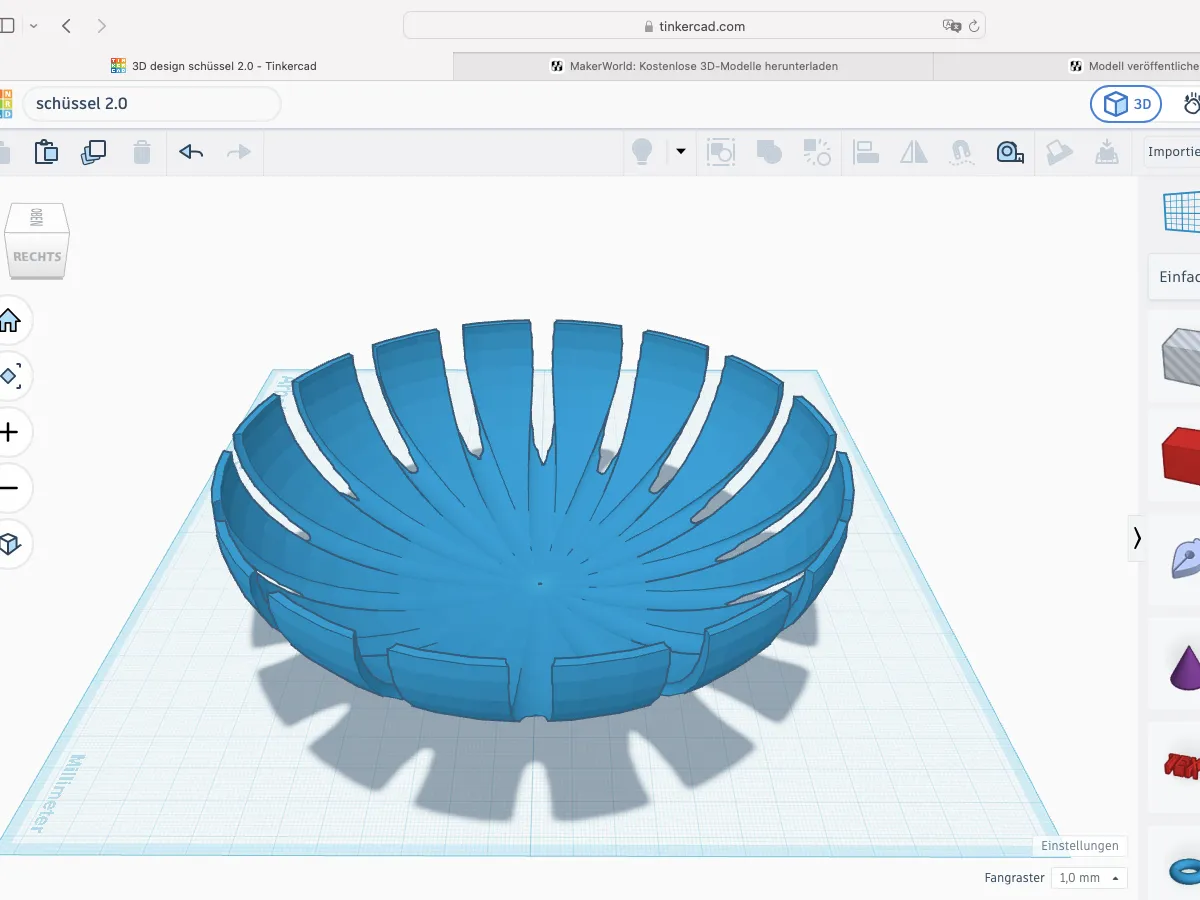Image resolution: width=1200 pixels, height=900 pixels.
Task: Zoom out with the minus icon
Action: click(x=10, y=488)
